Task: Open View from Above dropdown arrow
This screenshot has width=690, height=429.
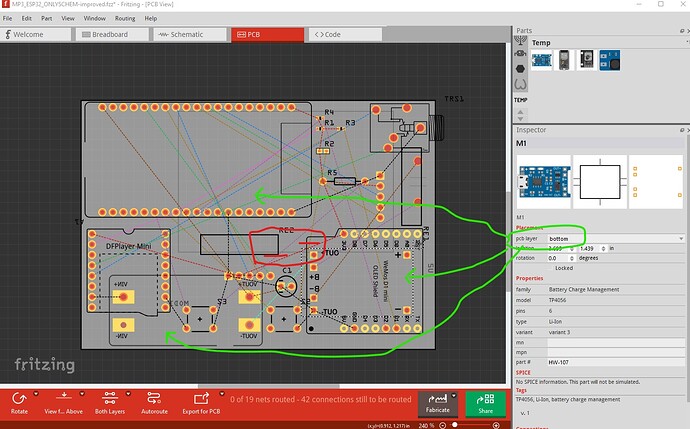Action: (x=82, y=394)
